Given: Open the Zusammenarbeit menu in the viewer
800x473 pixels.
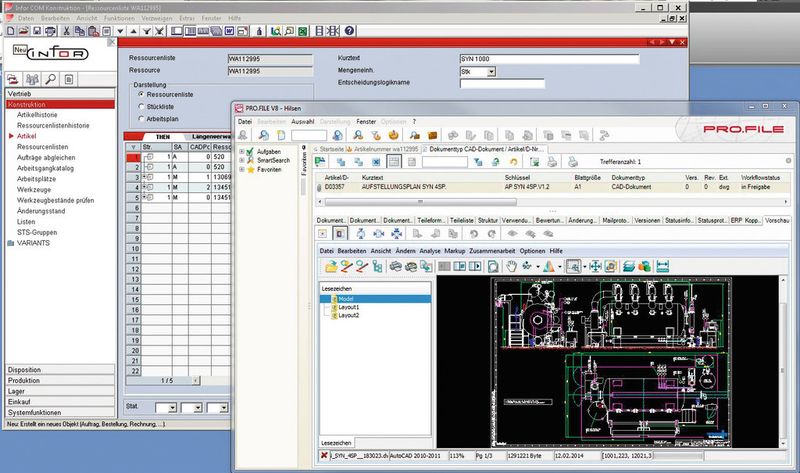Looking at the screenshot, I should pyautogui.click(x=492, y=251).
